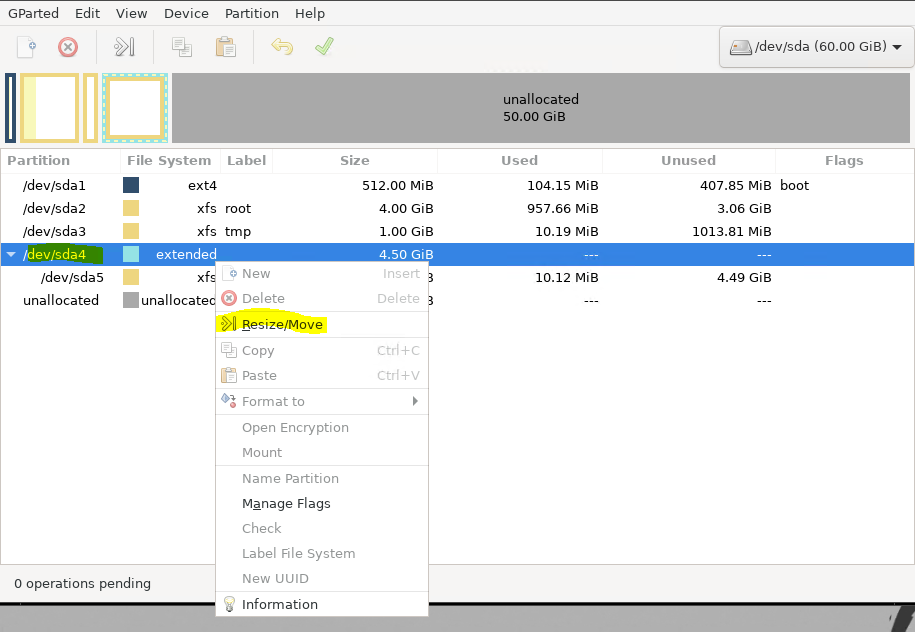Open the Device menu

[x=186, y=13]
